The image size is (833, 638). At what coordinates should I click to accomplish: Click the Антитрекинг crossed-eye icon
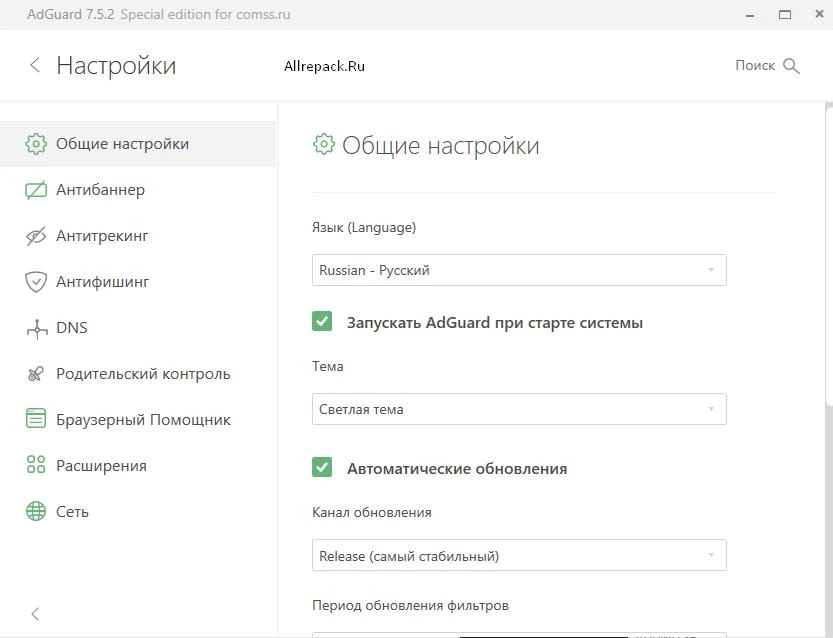tap(36, 236)
